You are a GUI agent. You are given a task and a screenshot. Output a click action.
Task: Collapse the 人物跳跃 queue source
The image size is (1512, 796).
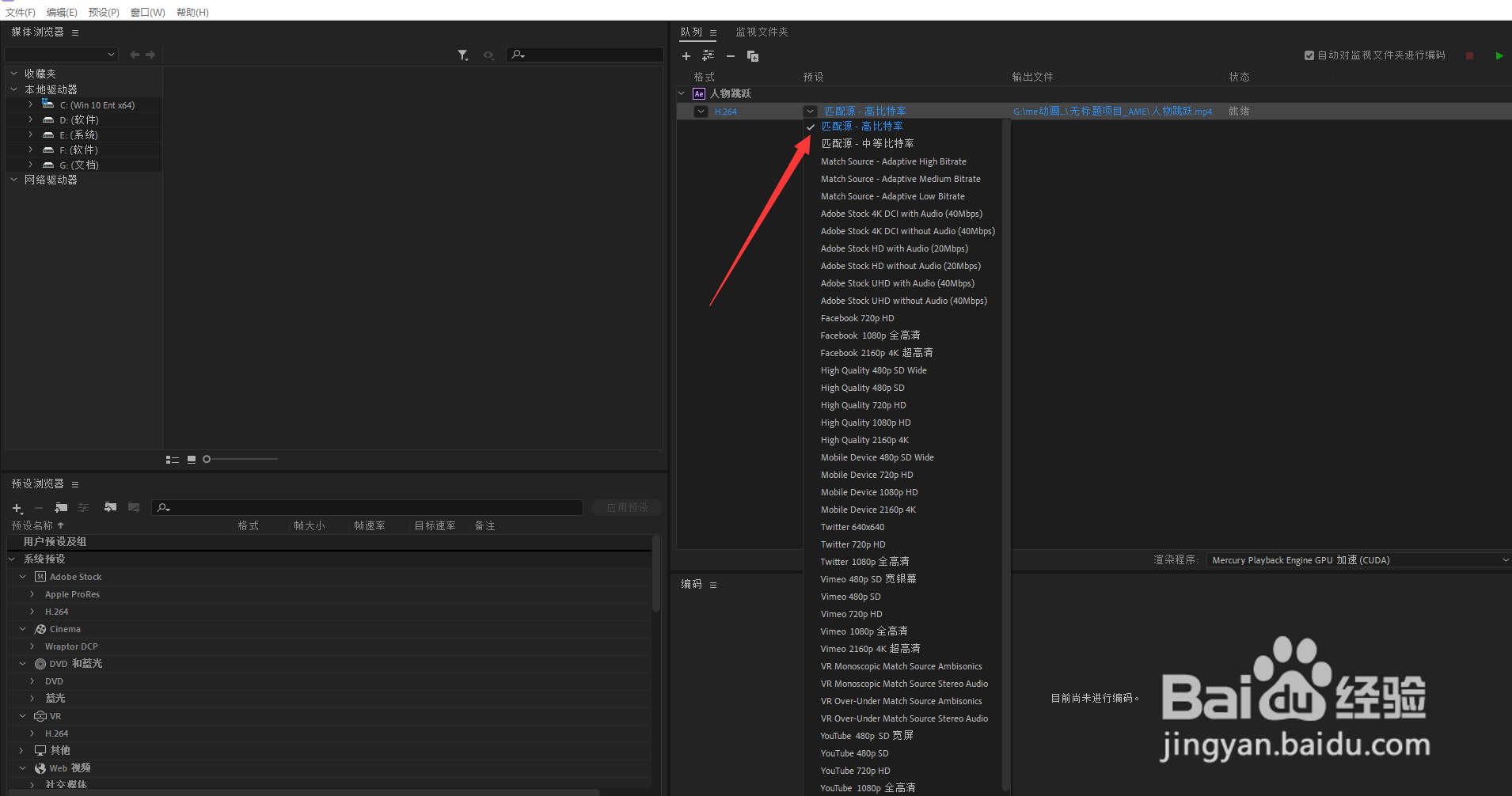682,93
